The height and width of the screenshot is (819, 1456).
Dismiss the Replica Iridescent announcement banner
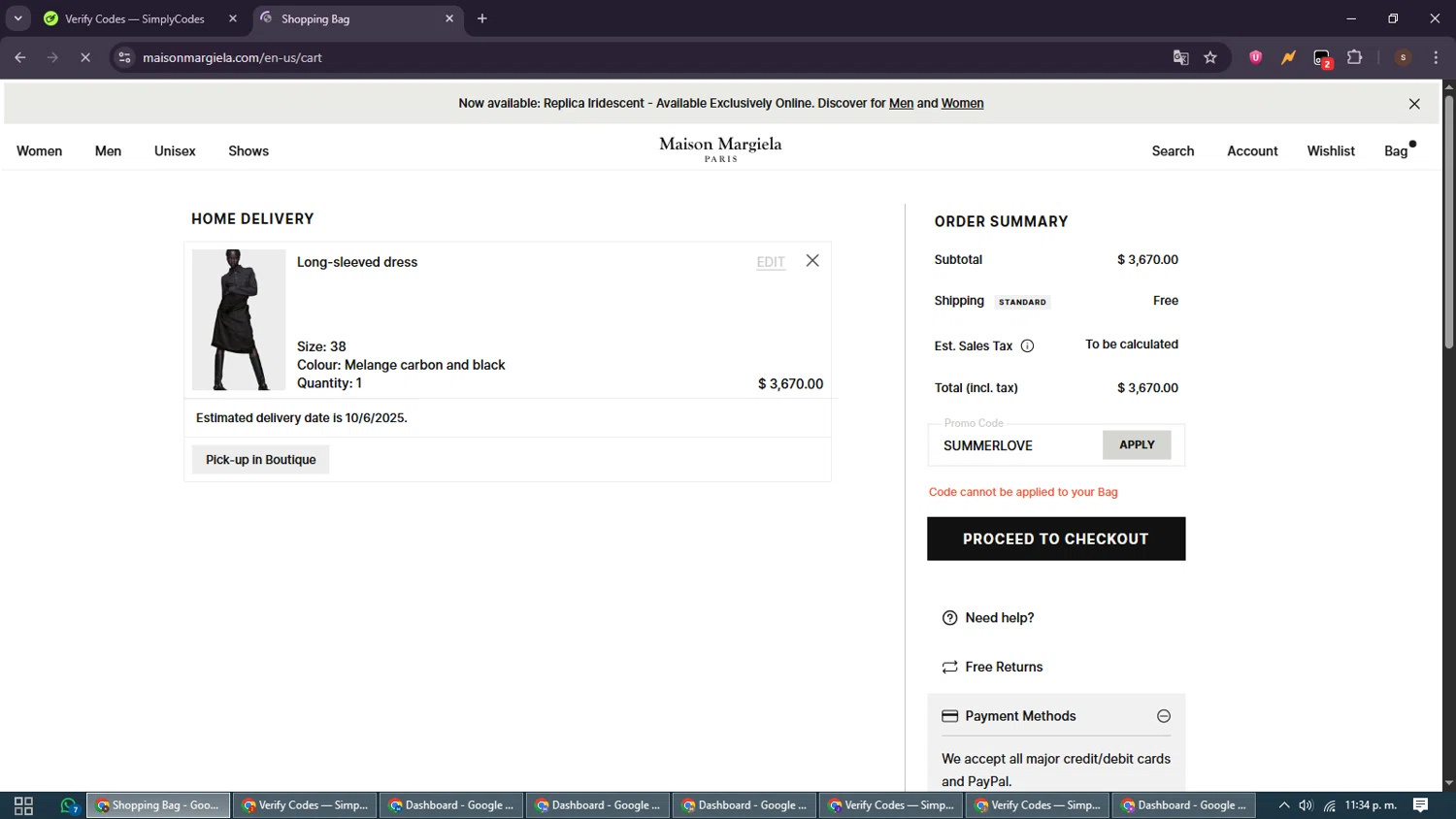click(1414, 104)
